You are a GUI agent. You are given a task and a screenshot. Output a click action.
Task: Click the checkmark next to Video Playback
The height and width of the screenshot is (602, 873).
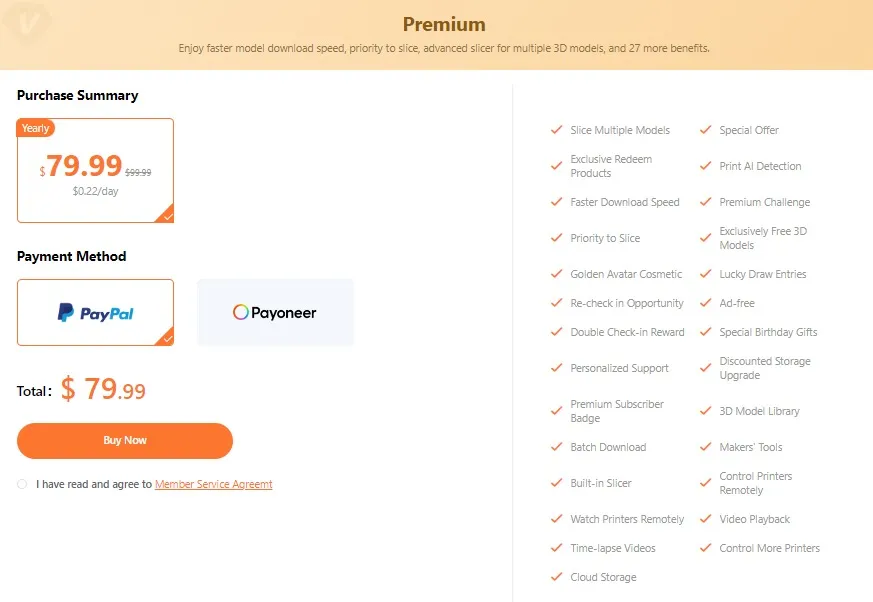[x=705, y=518]
